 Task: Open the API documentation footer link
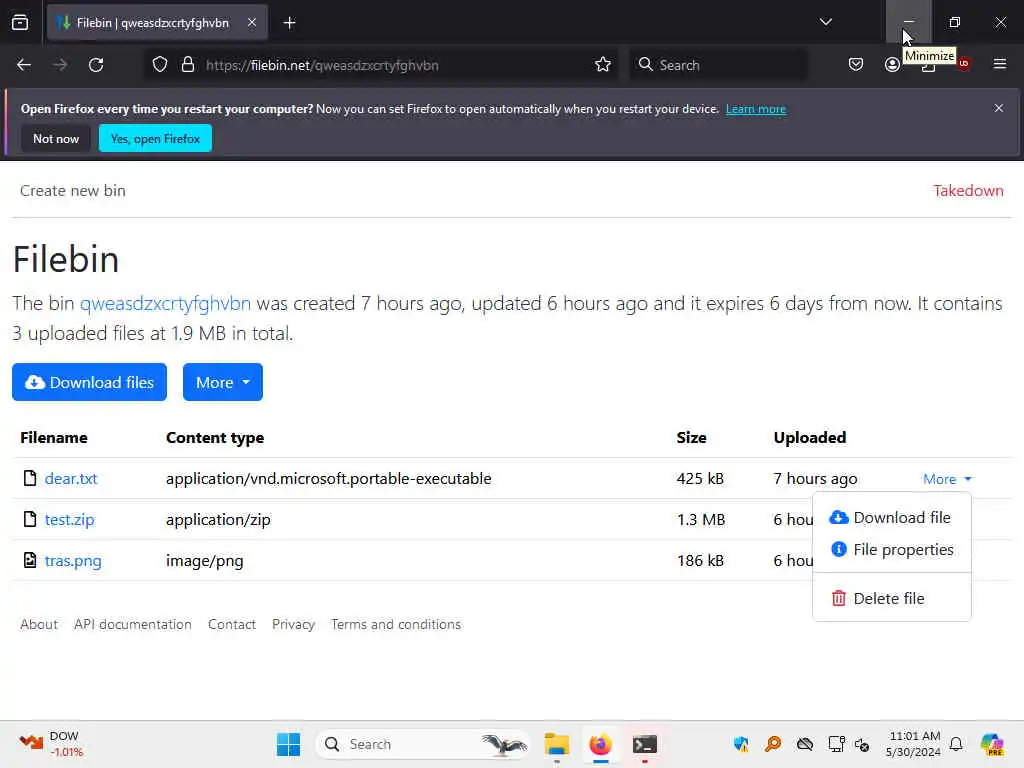133,624
